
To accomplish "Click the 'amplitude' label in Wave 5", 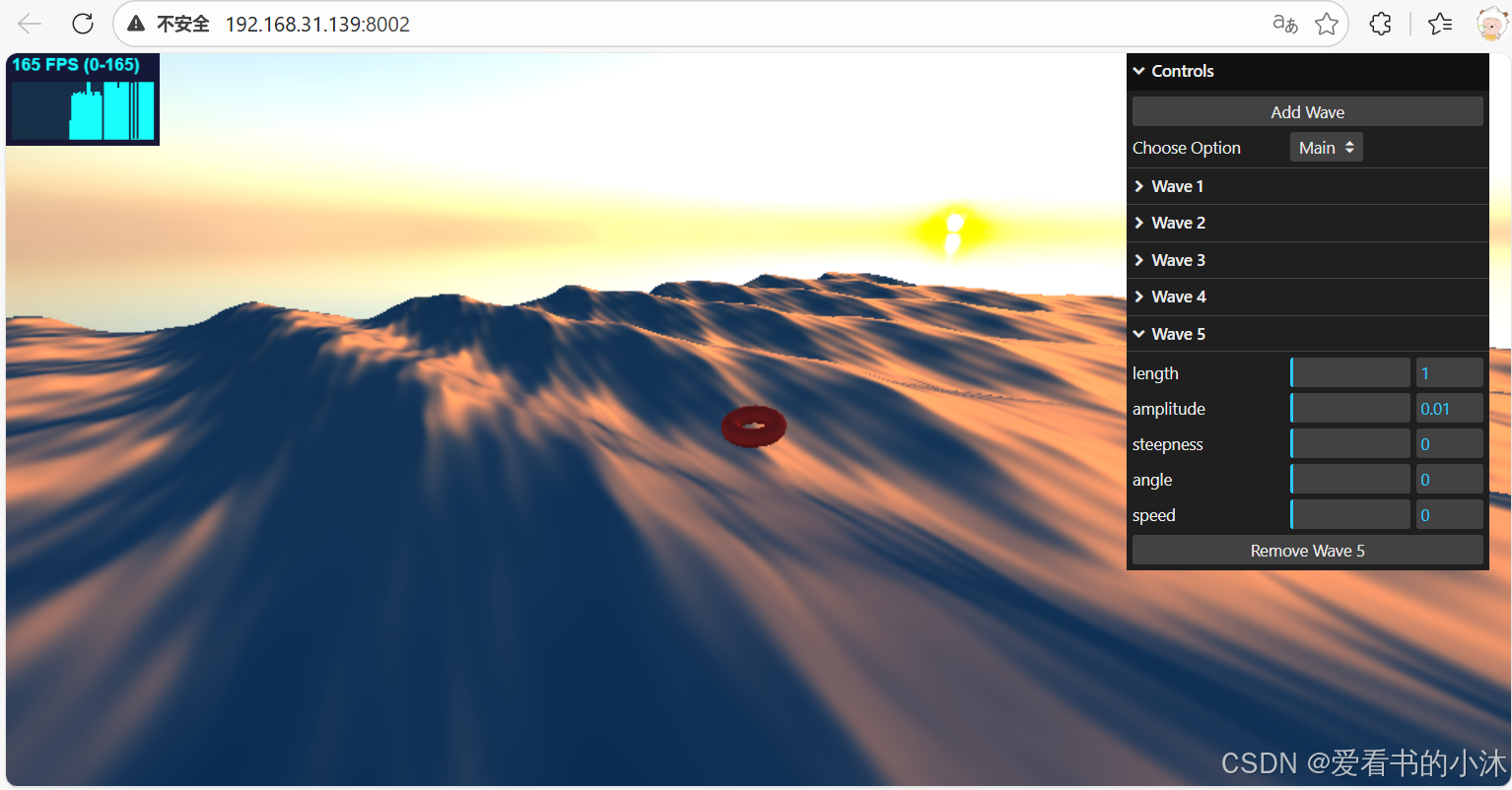I will (x=1169, y=409).
